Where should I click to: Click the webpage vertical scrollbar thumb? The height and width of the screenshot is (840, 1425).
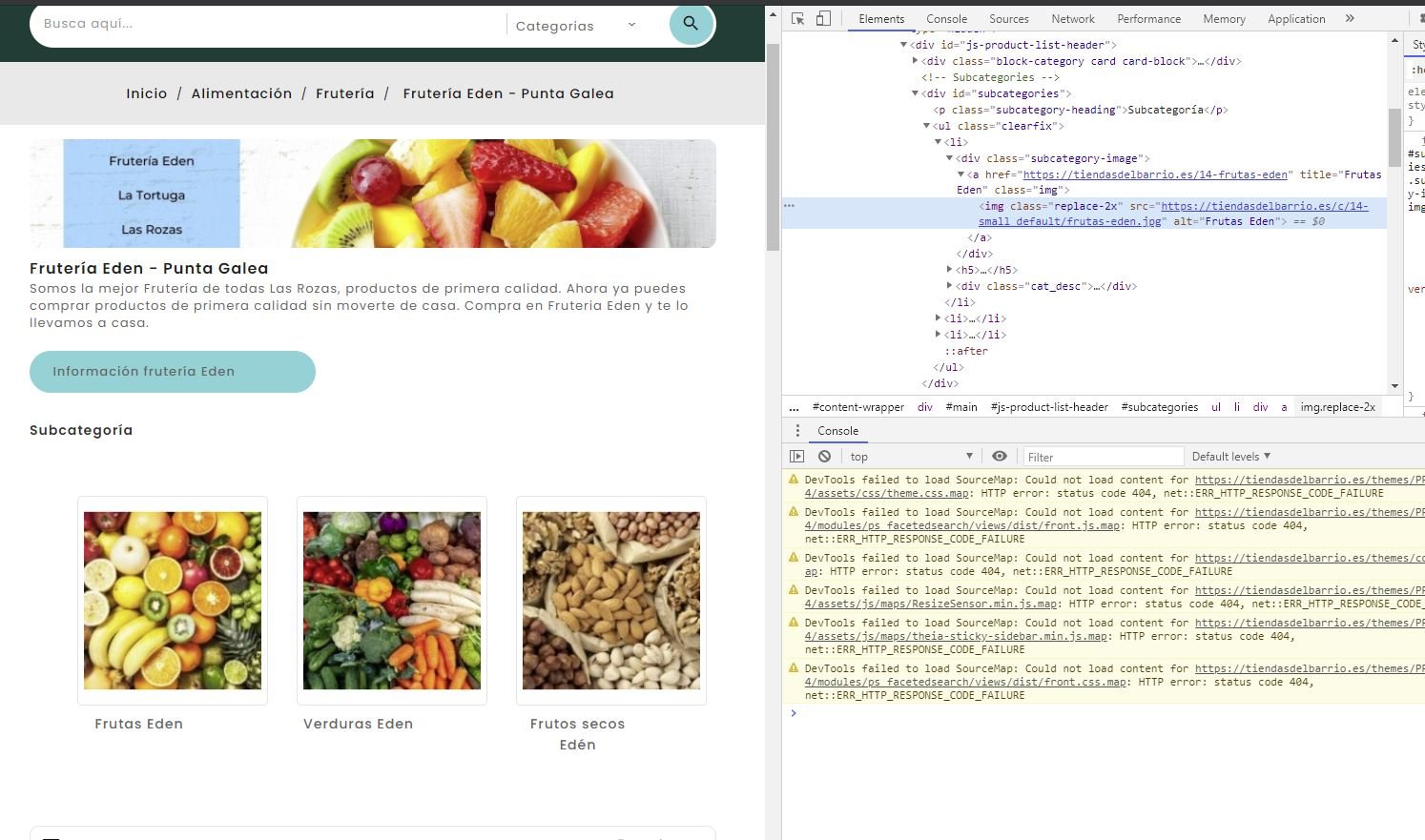coord(773,147)
